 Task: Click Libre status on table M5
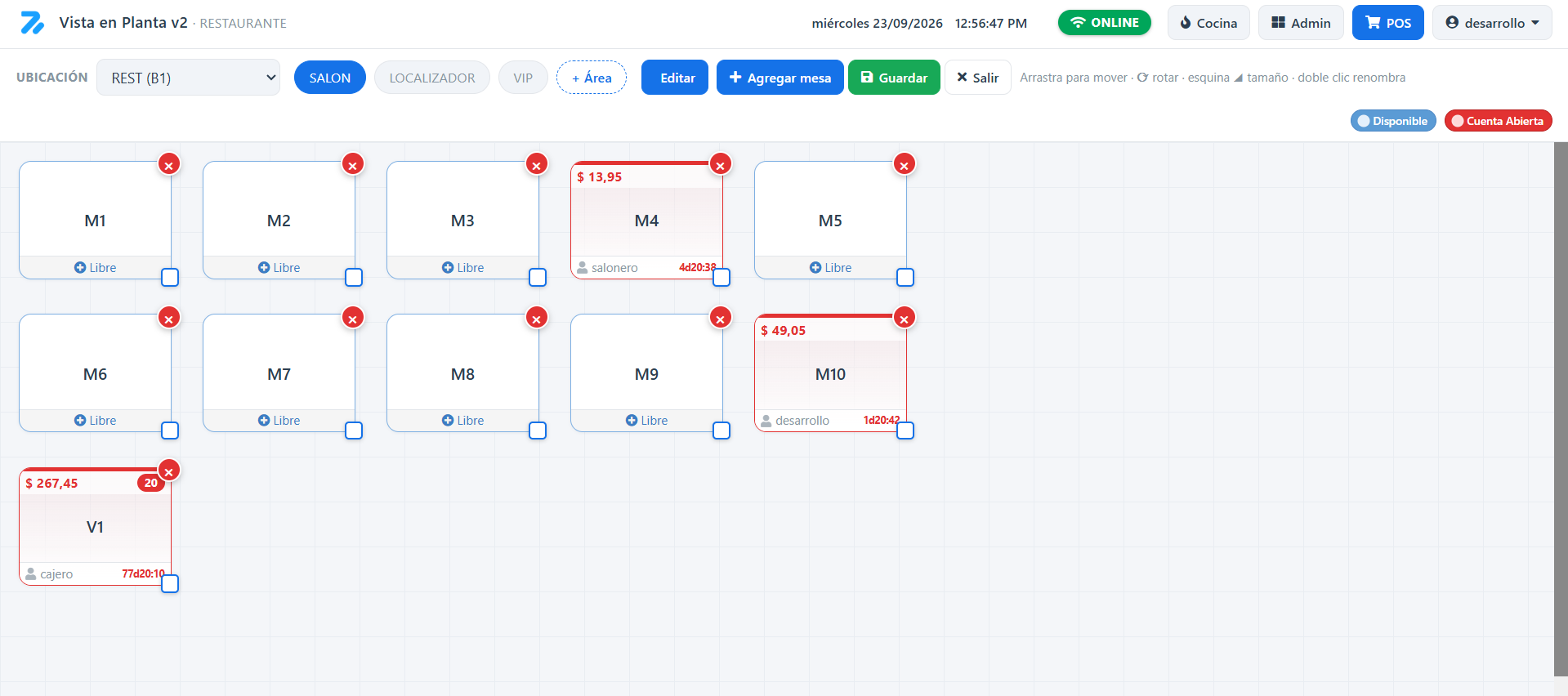pos(830,268)
